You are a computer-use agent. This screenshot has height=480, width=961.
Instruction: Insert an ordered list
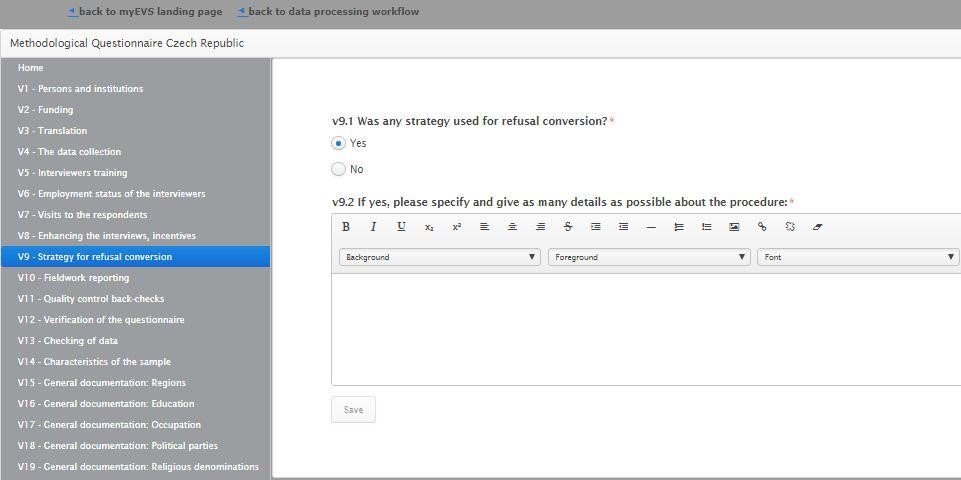click(678, 227)
